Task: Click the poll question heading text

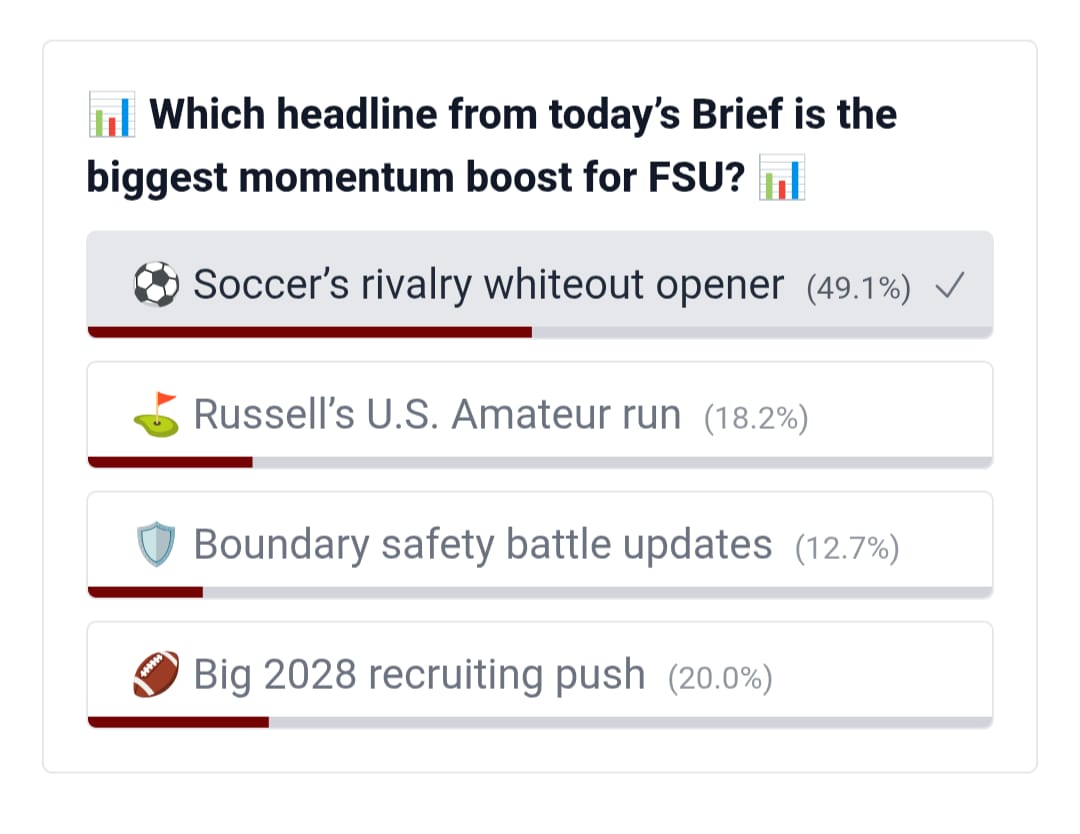Action: coord(492,146)
